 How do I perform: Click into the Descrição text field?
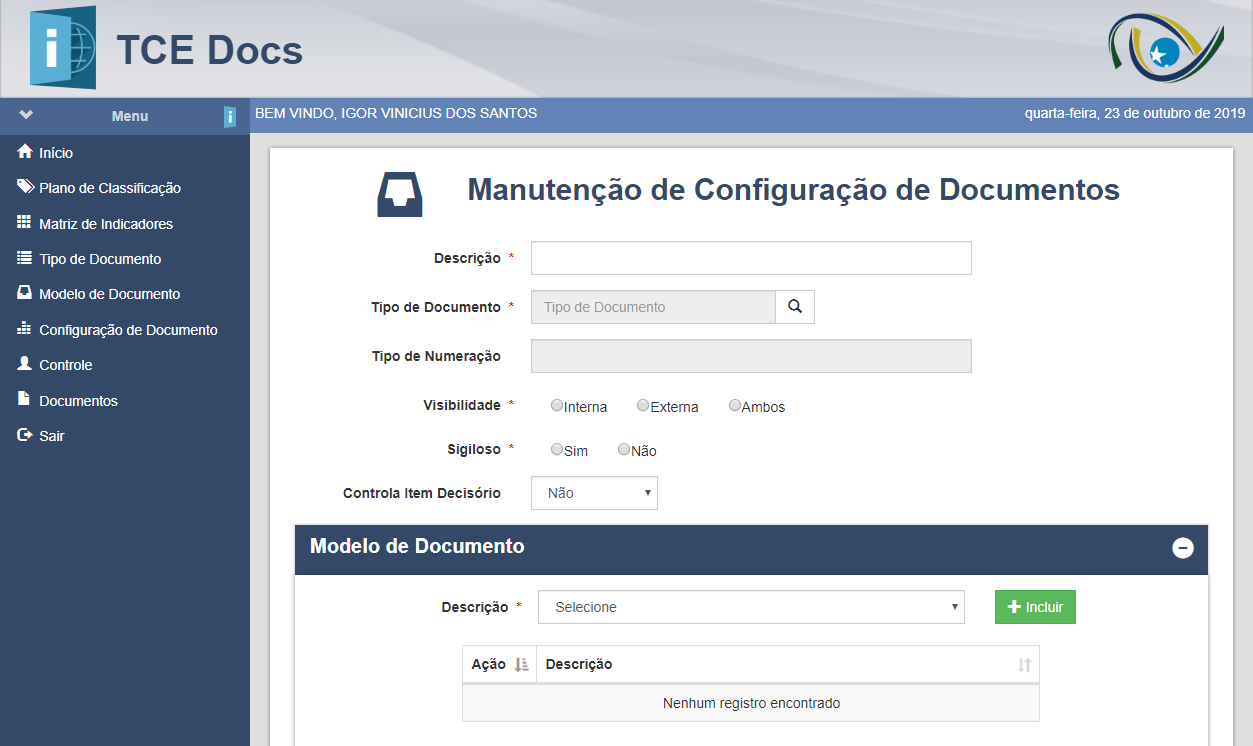(751, 258)
